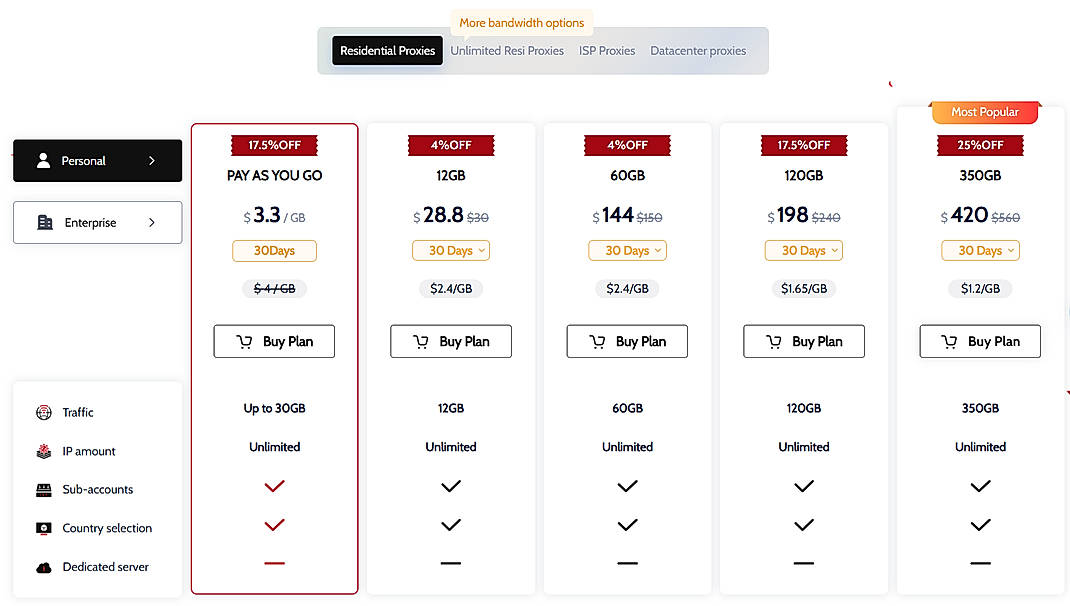Click the person icon on the Personal button

[x=42, y=160]
